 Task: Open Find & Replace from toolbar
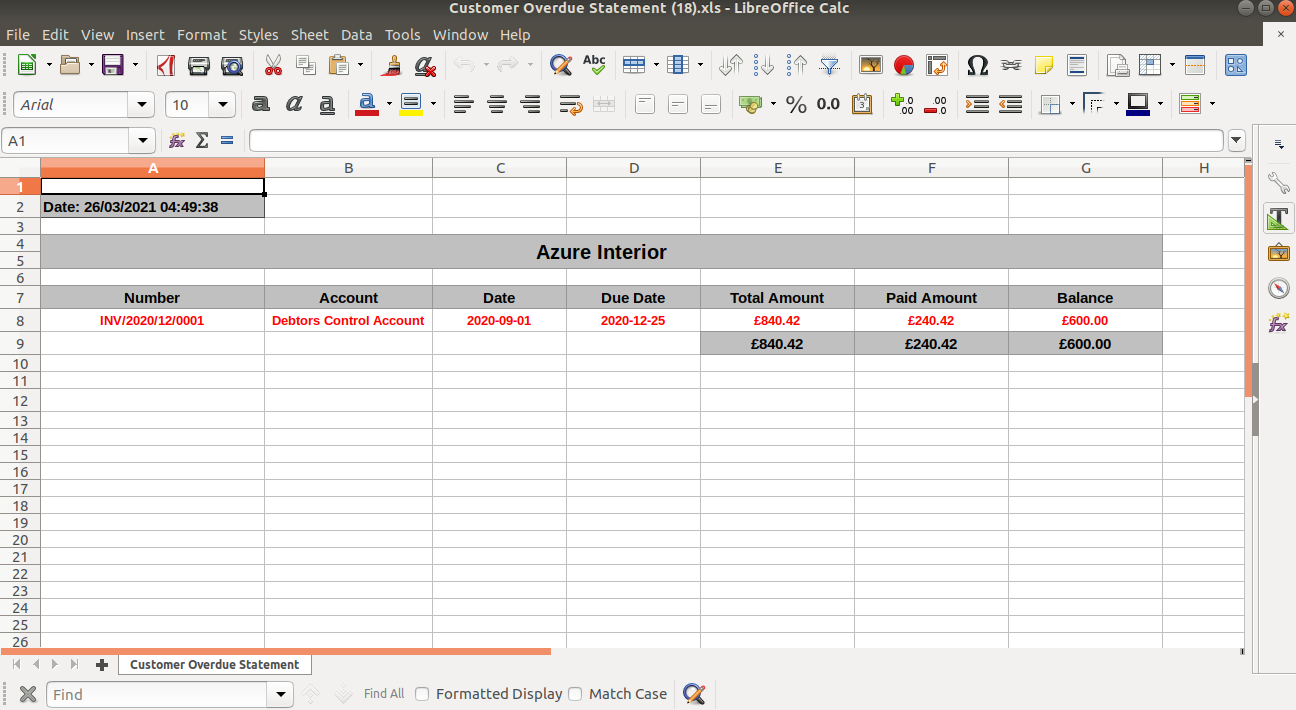coord(561,66)
